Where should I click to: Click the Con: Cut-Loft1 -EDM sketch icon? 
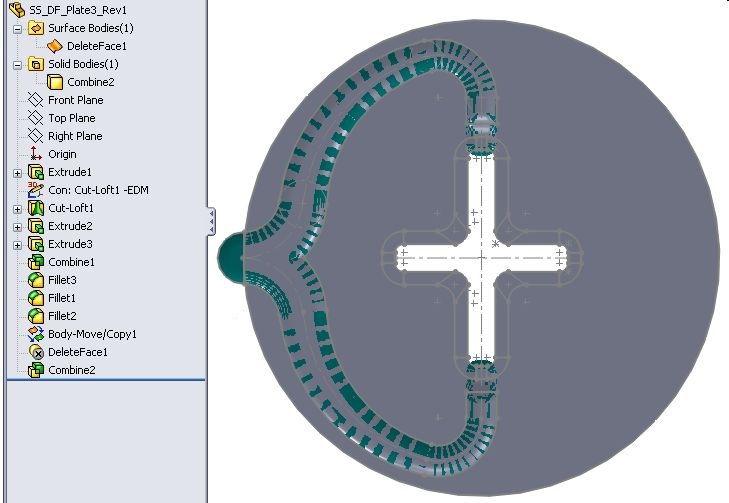coord(36,190)
